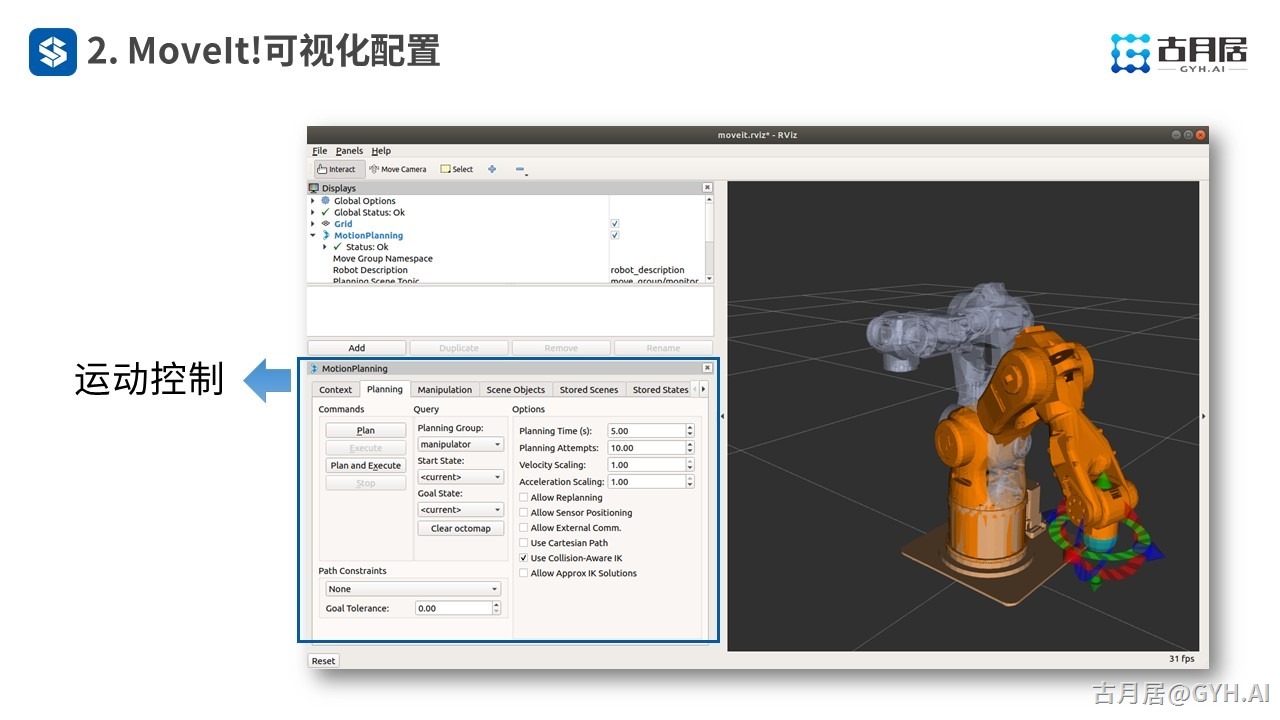
Task: Choose the Select tool in toolbar
Action: 457,169
